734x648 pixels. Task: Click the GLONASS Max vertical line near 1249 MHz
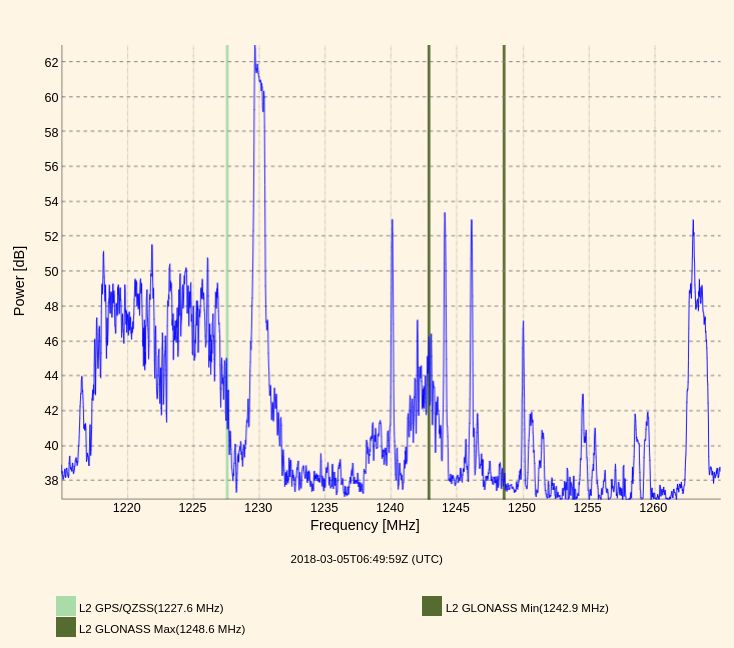click(504, 200)
